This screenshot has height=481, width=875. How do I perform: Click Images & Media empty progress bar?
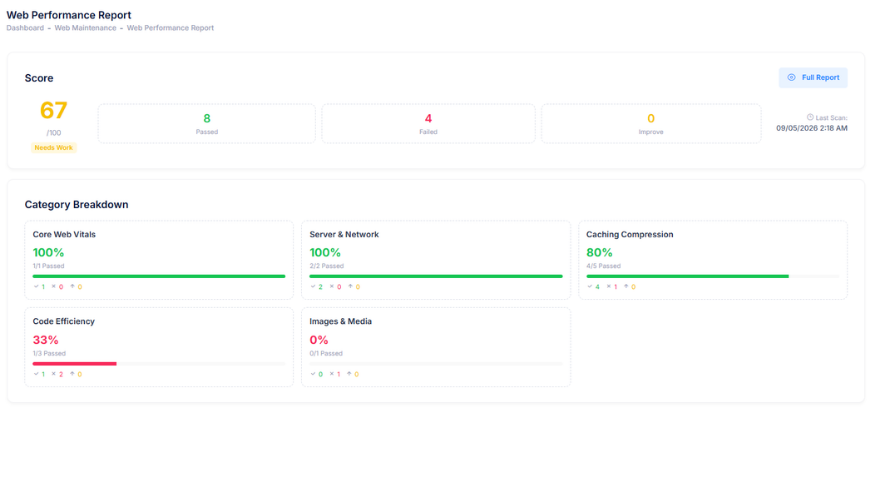(436, 364)
